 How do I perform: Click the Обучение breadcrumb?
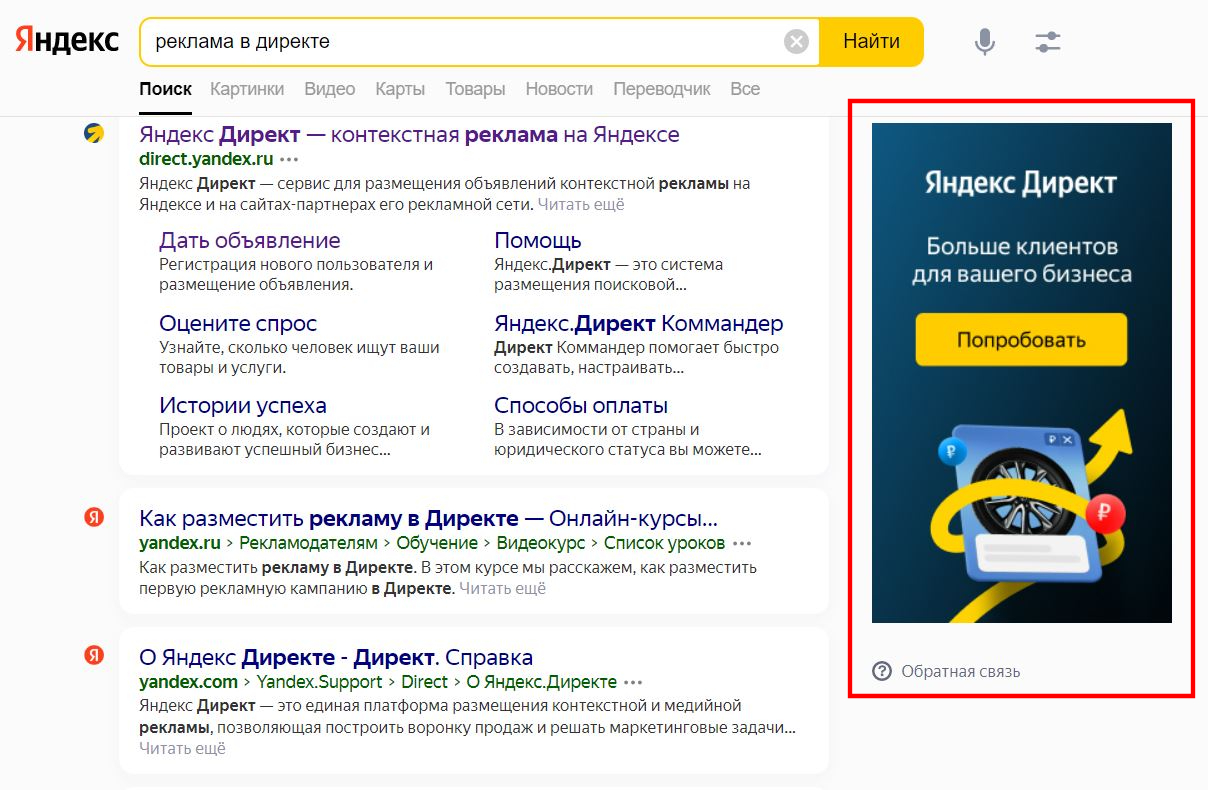point(437,543)
